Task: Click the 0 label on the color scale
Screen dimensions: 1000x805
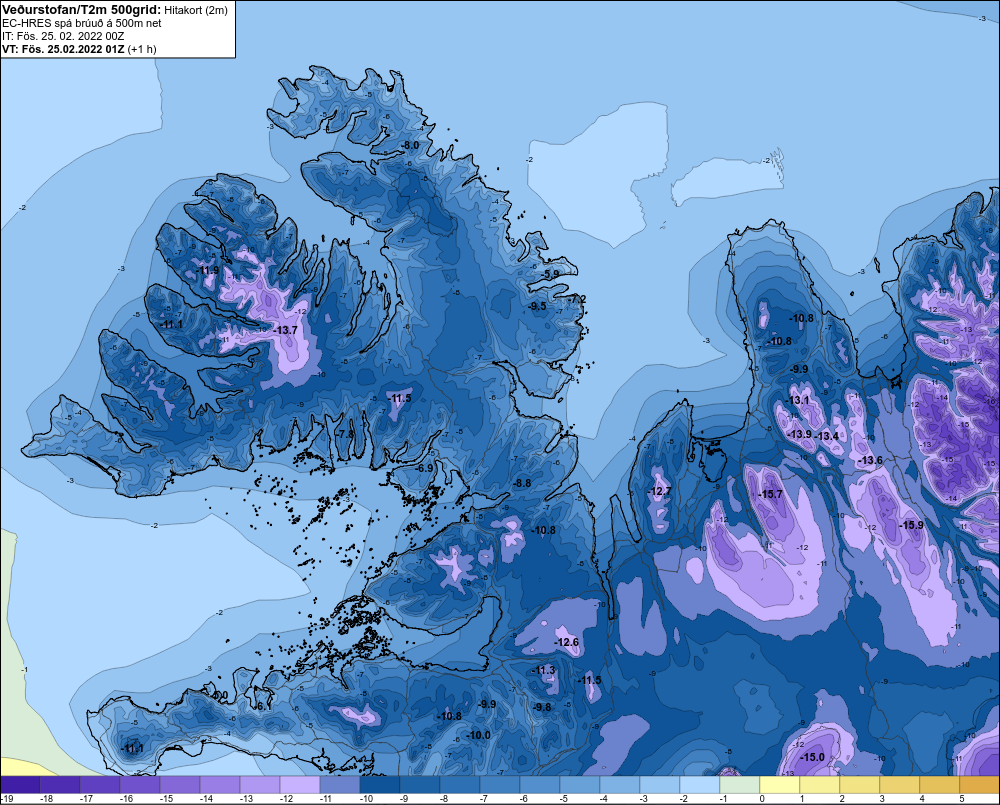Action: tap(761, 799)
